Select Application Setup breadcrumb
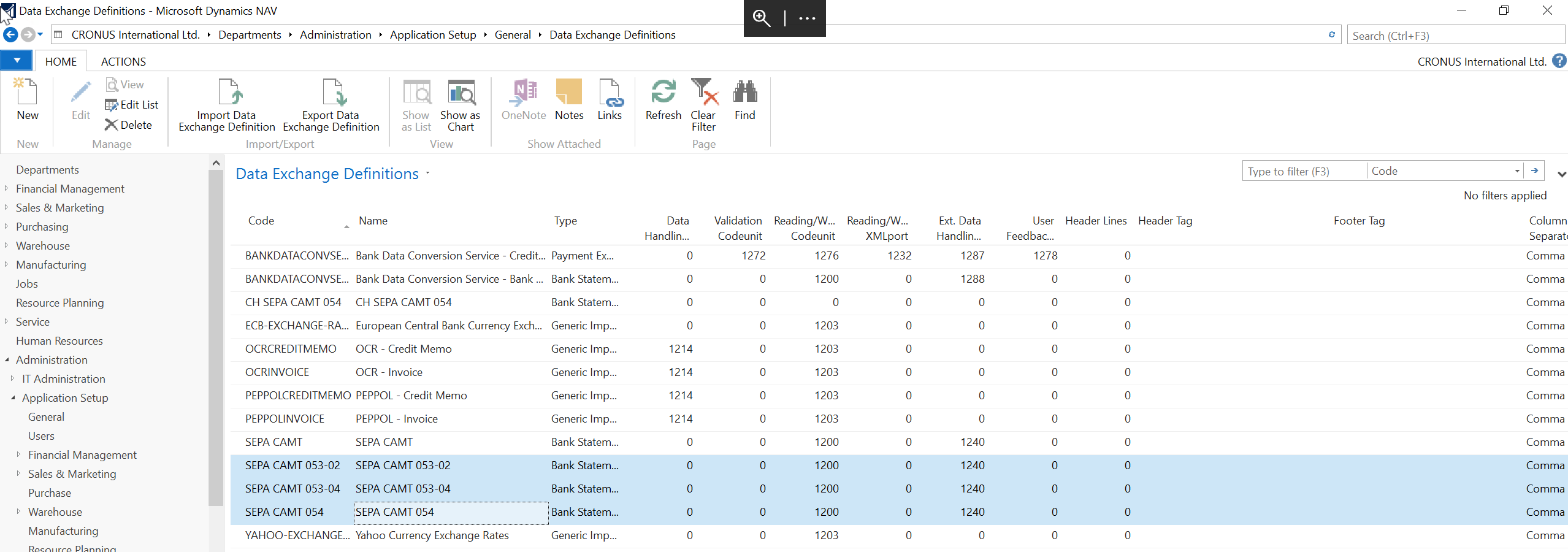The width and height of the screenshot is (1568, 552). click(433, 35)
